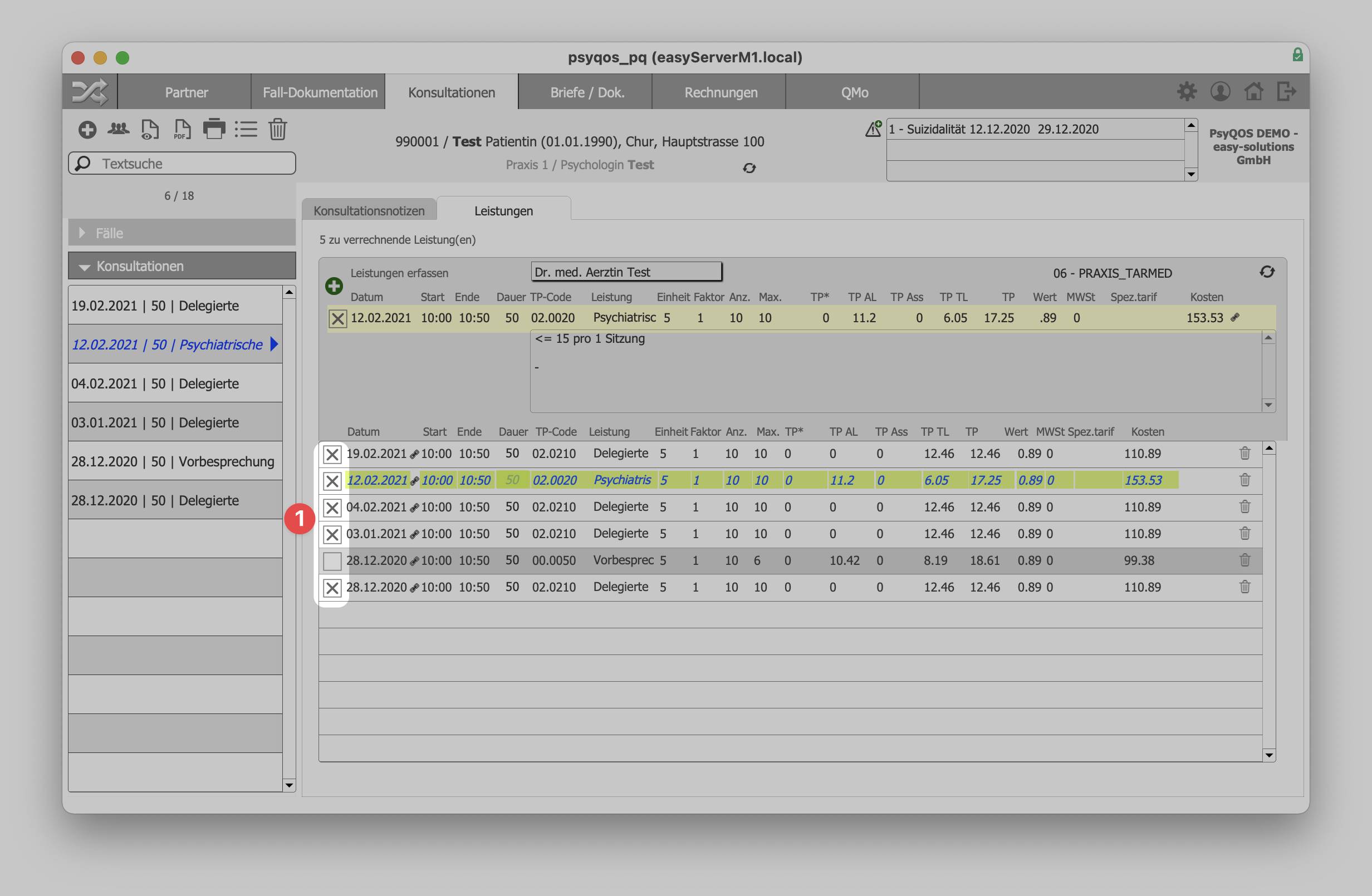Click the warning triangle add-risk icon
This screenshot has width=1372, height=896.
(x=873, y=129)
